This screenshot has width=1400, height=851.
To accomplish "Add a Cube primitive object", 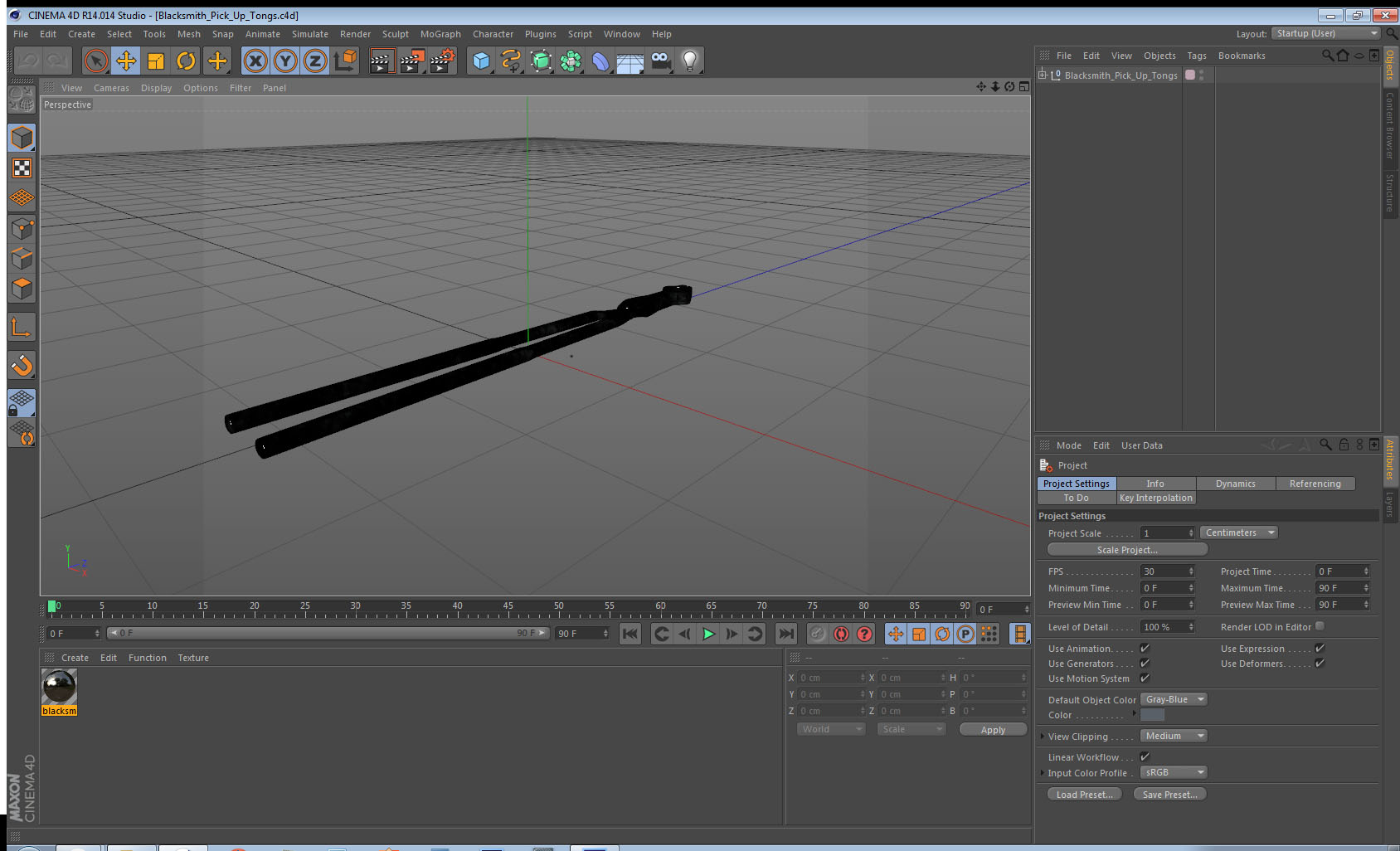I will [481, 61].
